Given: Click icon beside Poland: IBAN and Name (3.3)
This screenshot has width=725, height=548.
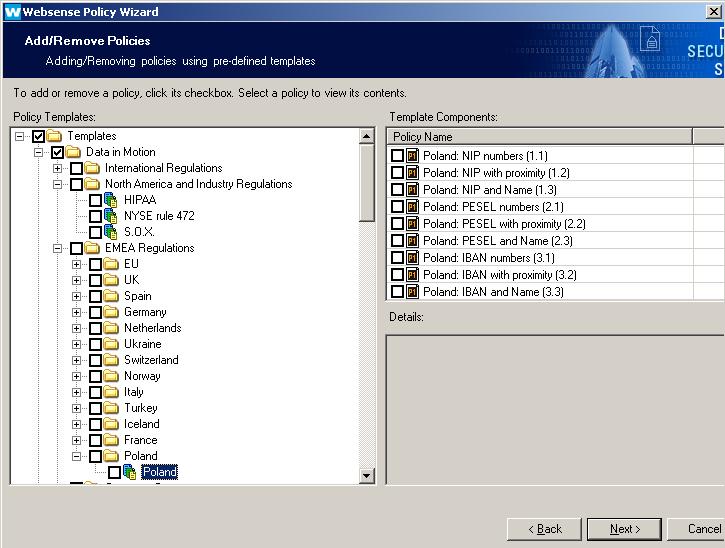Looking at the screenshot, I should (412, 292).
